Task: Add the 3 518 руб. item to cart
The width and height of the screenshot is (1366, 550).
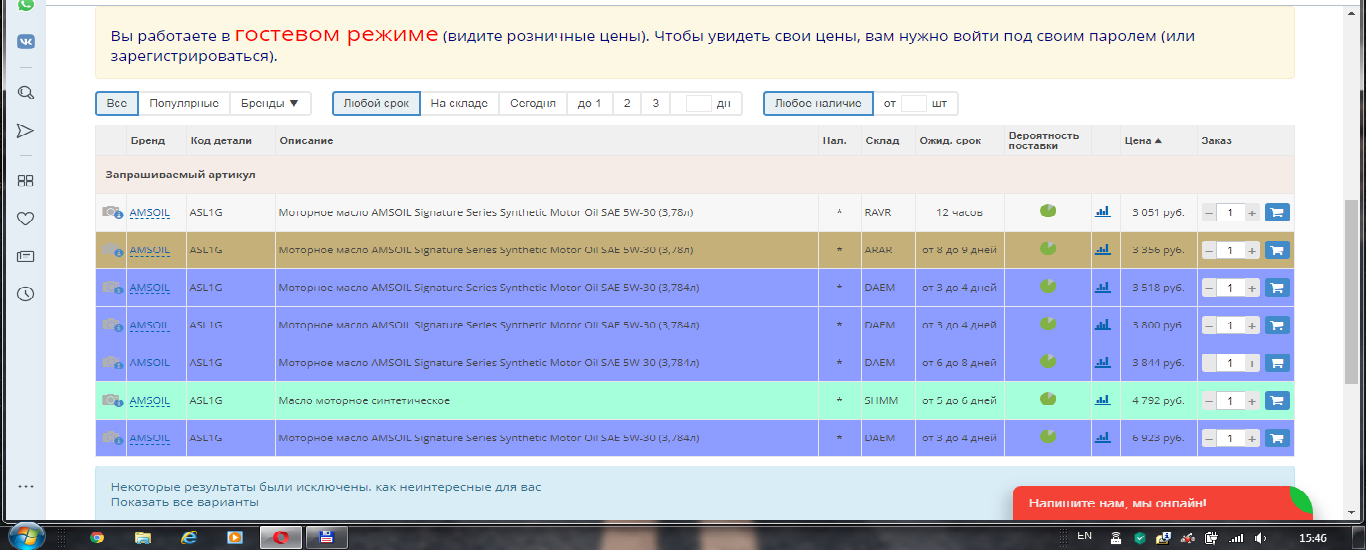Action: pyautogui.click(x=1277, y=288)
